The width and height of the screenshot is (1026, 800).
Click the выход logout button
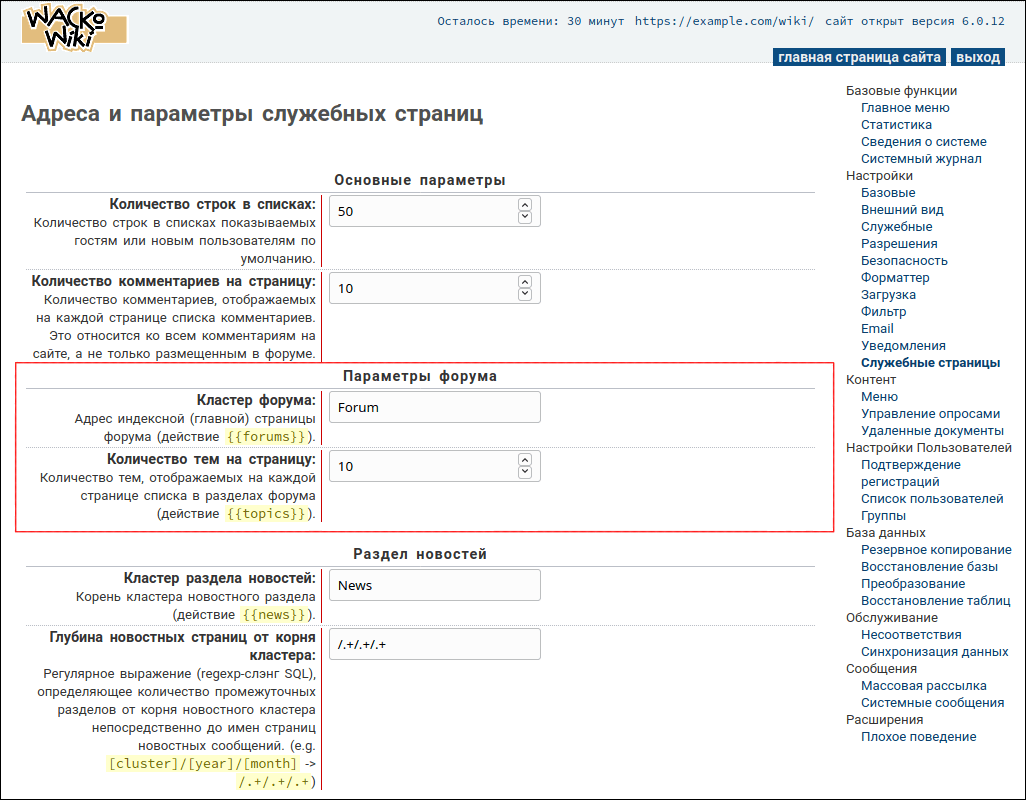(977, 57)
